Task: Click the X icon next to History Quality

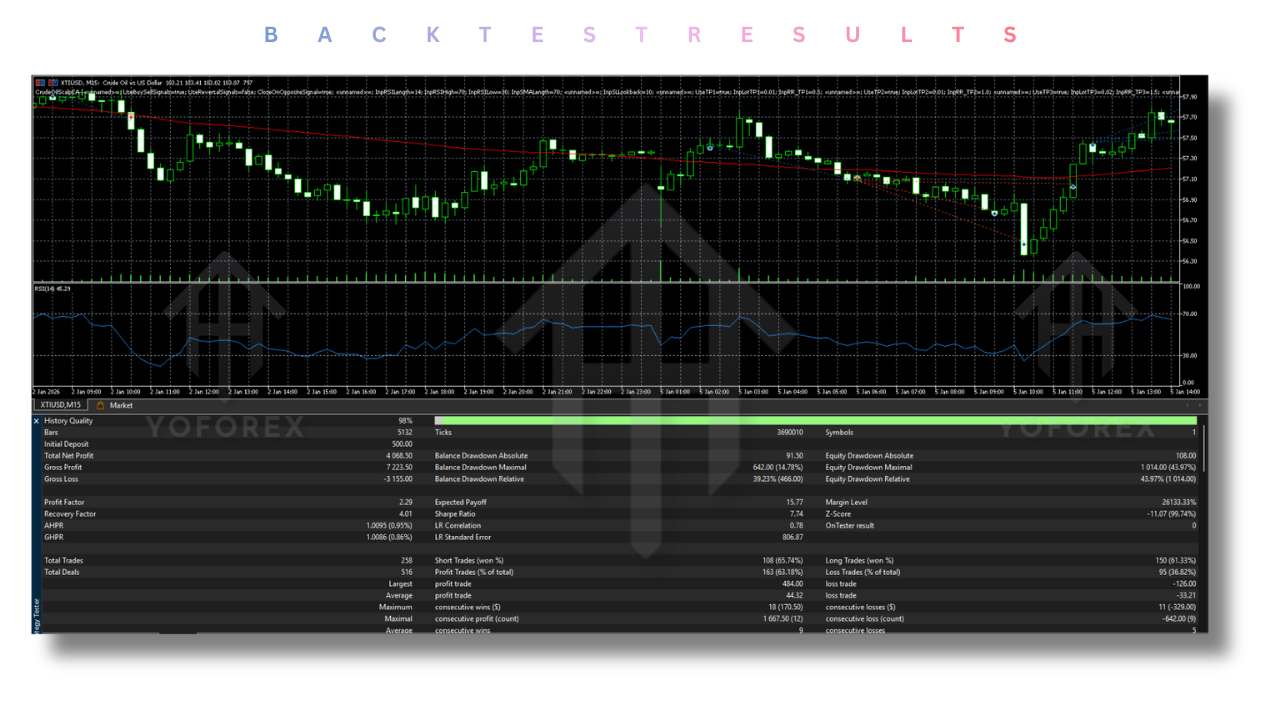Action: coord(36,421)
